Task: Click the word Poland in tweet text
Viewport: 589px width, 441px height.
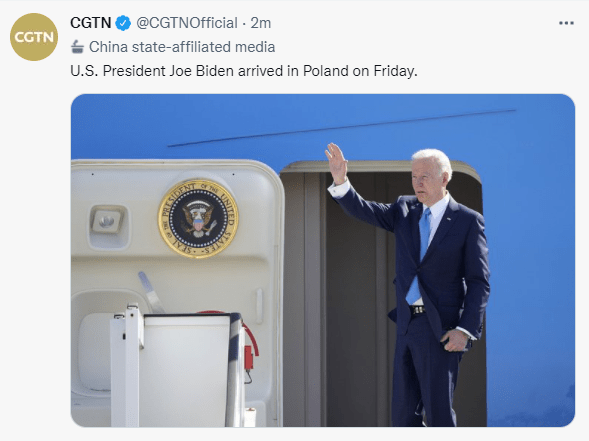Action: pyautogui.click(x=326, y=71)
